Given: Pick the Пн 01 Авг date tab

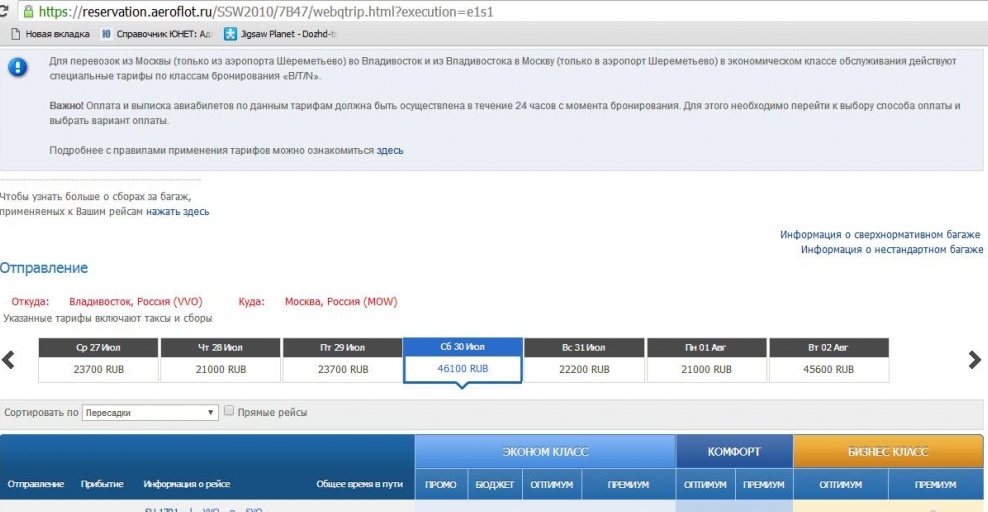Looking at the screenshot, I should pos(706,359).
